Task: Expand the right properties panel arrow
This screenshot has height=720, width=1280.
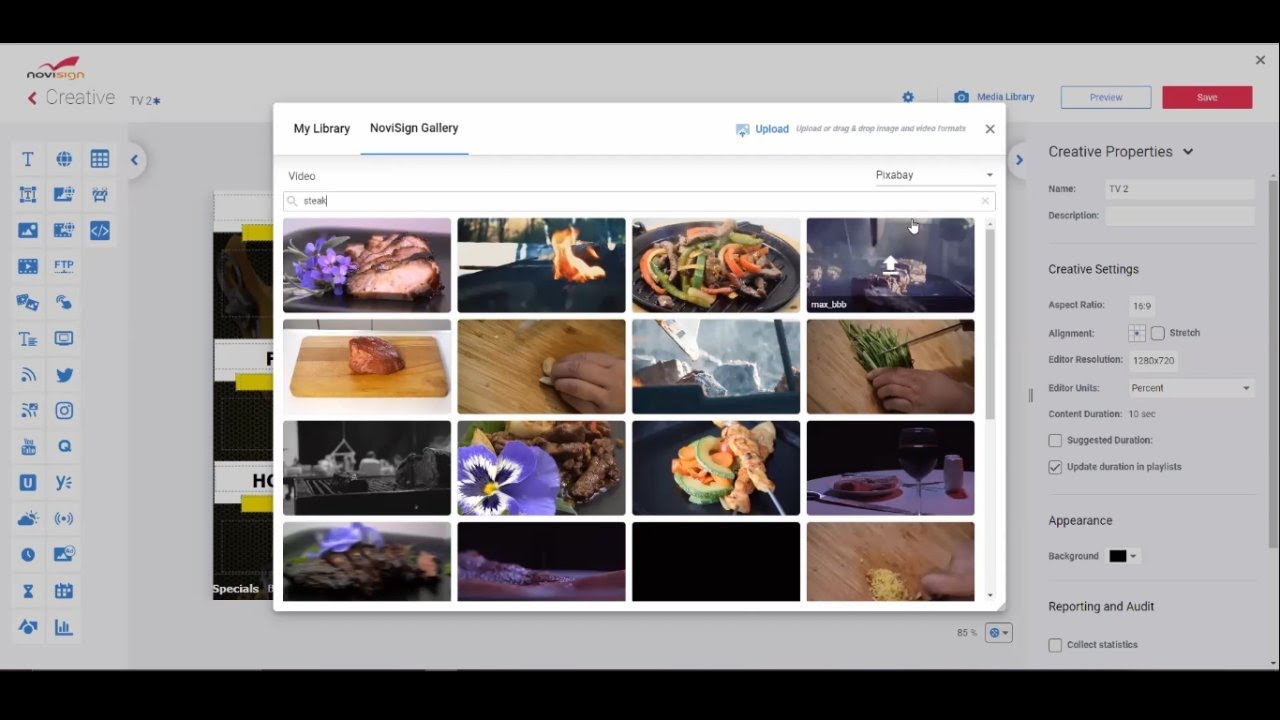Action: tap(1019, 160)
